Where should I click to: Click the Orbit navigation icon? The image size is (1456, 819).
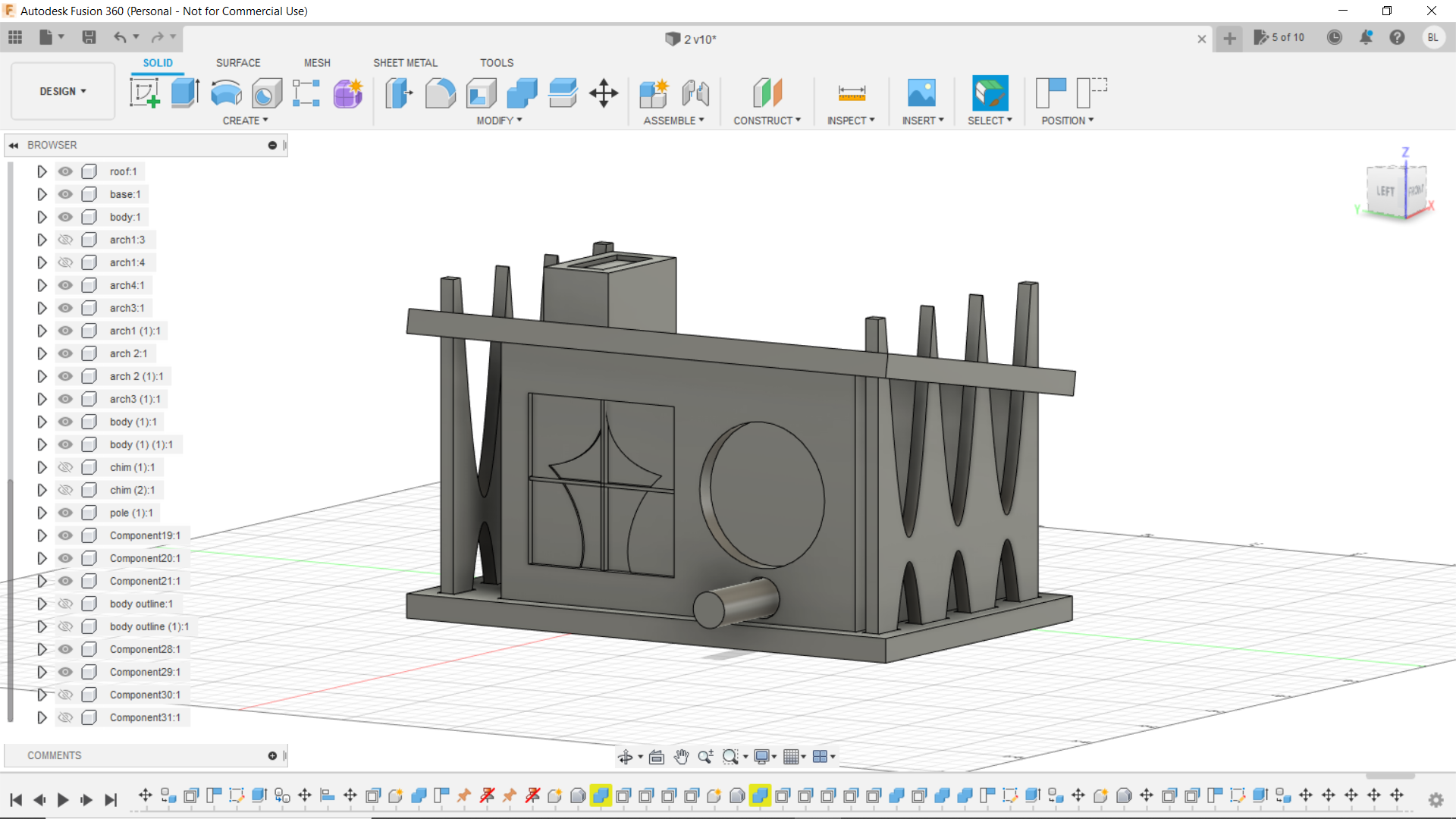click(626, 756)
